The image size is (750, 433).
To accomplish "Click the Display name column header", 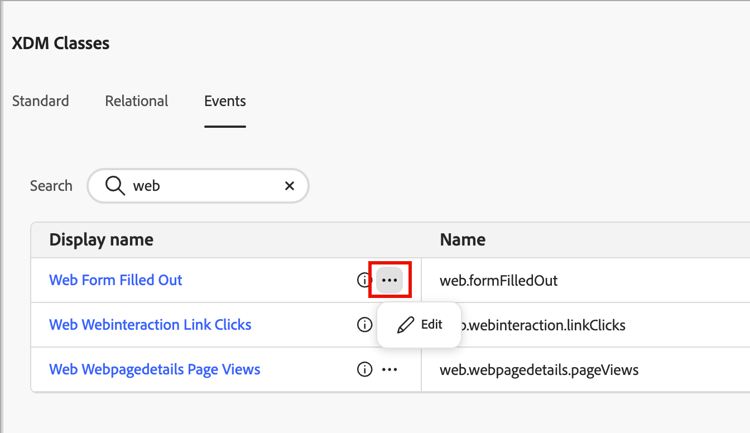I will [x=101, y=240].
